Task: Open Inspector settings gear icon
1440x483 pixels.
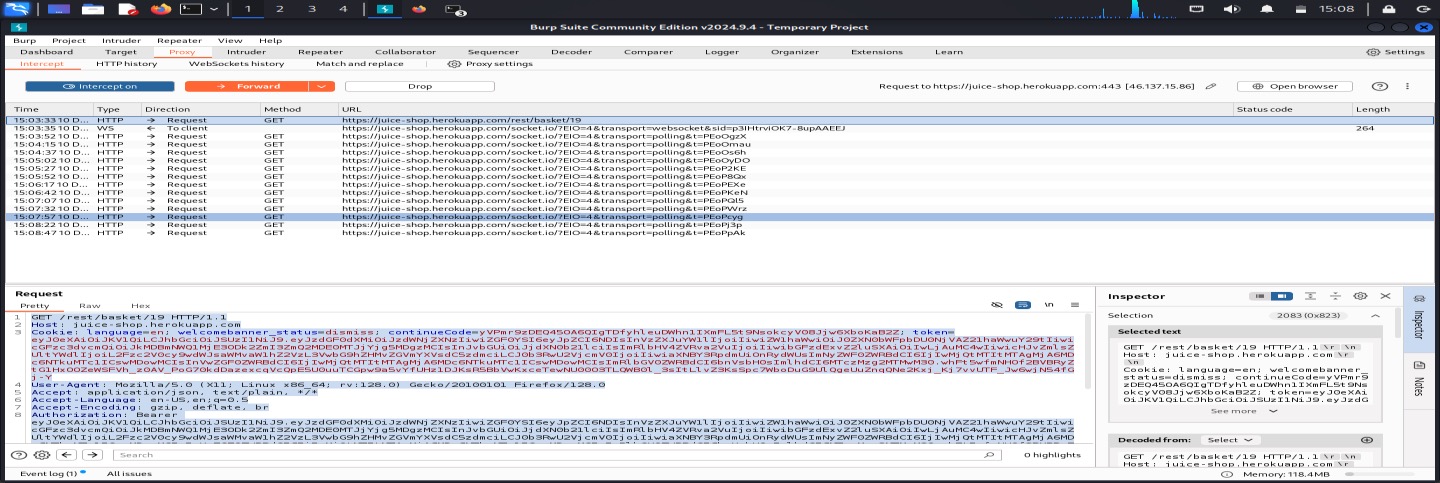Action: 1360,296
